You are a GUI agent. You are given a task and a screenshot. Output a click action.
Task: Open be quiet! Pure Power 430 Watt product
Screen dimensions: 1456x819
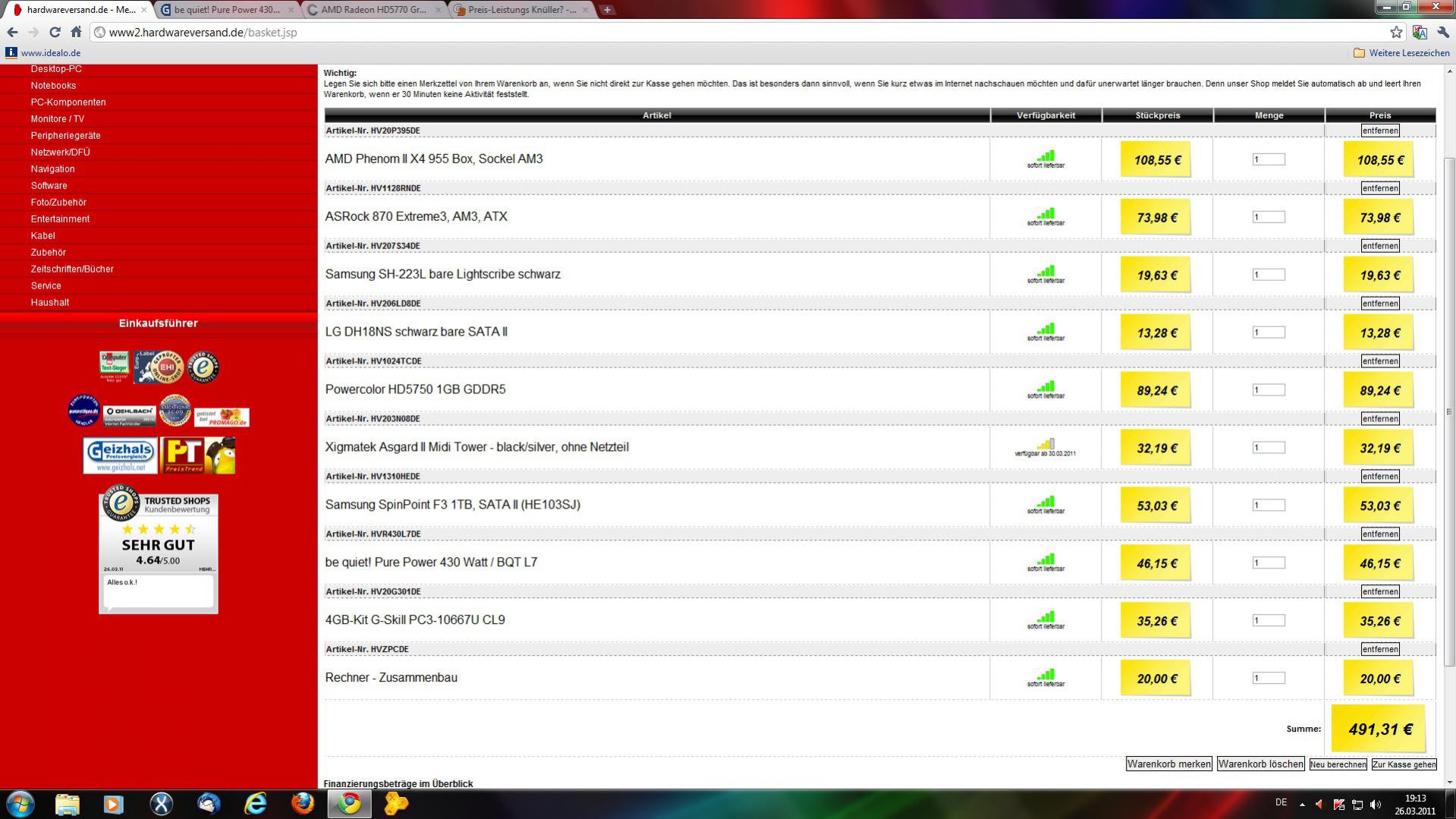431,563
